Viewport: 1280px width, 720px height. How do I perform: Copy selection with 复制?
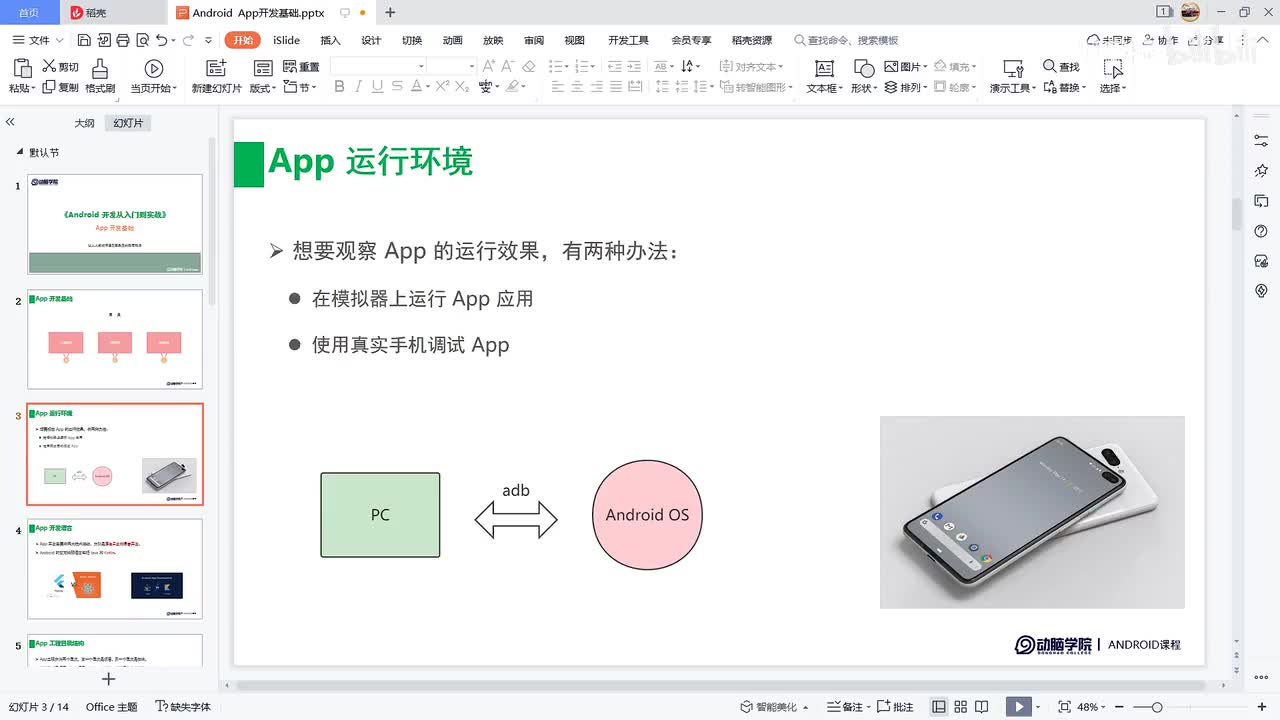[x=60, y=87]
